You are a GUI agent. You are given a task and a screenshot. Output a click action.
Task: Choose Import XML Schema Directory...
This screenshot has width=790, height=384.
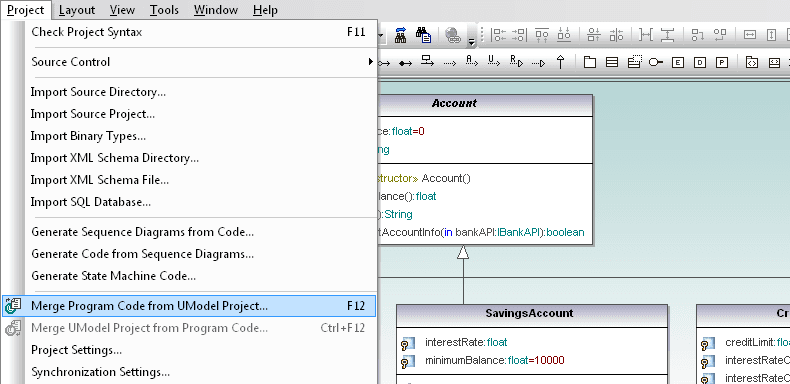(x=189, y=158)
